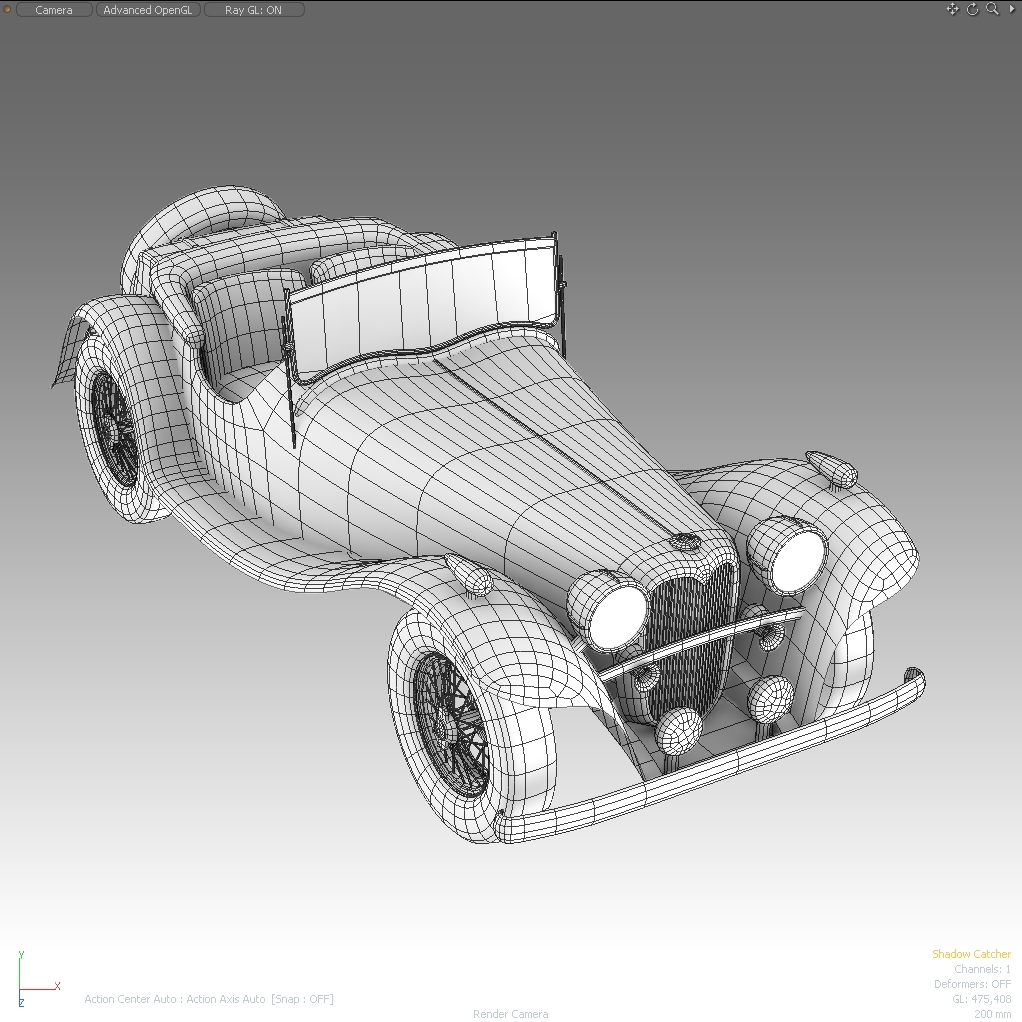Open the Camera view selector
Viewport: 1022px width, 1022px height.
click(54, 9)
